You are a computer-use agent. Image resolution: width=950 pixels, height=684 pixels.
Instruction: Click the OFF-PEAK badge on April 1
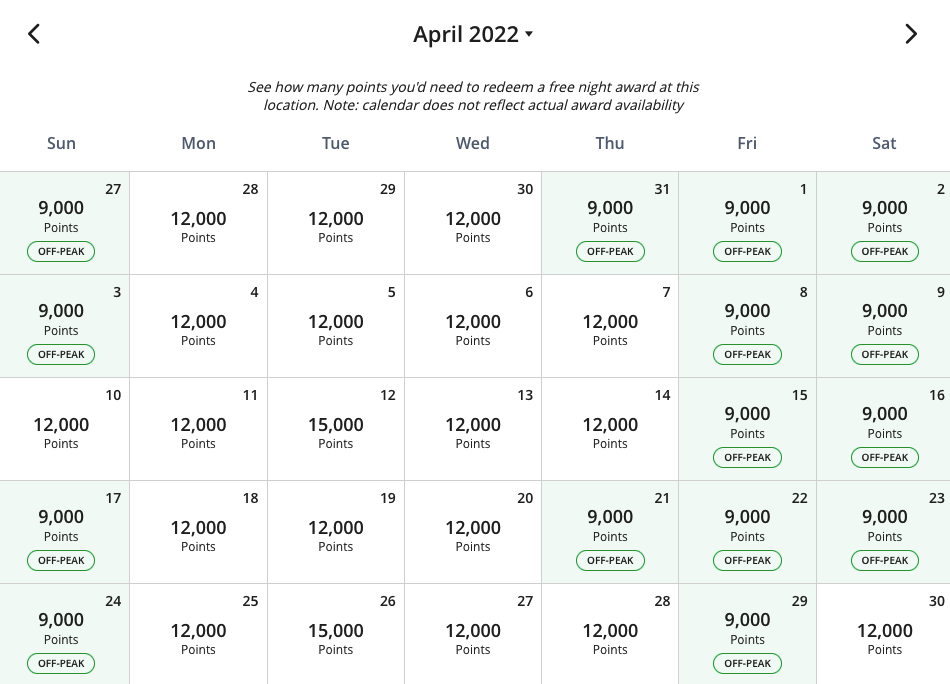pos(747,251)
